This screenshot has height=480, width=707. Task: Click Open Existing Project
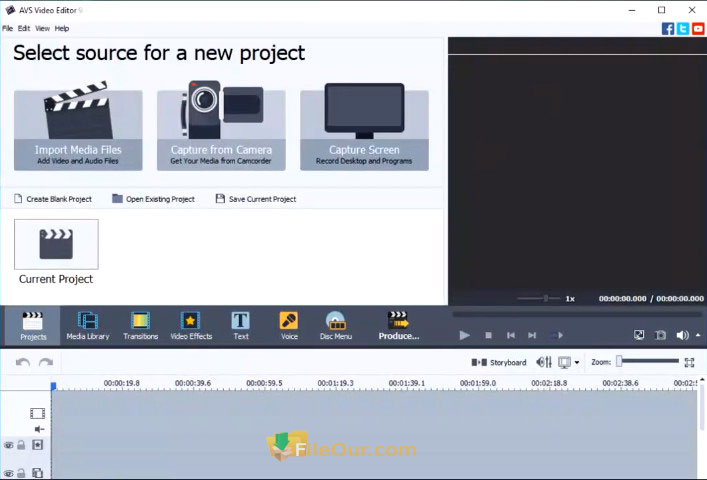[153, 199]
